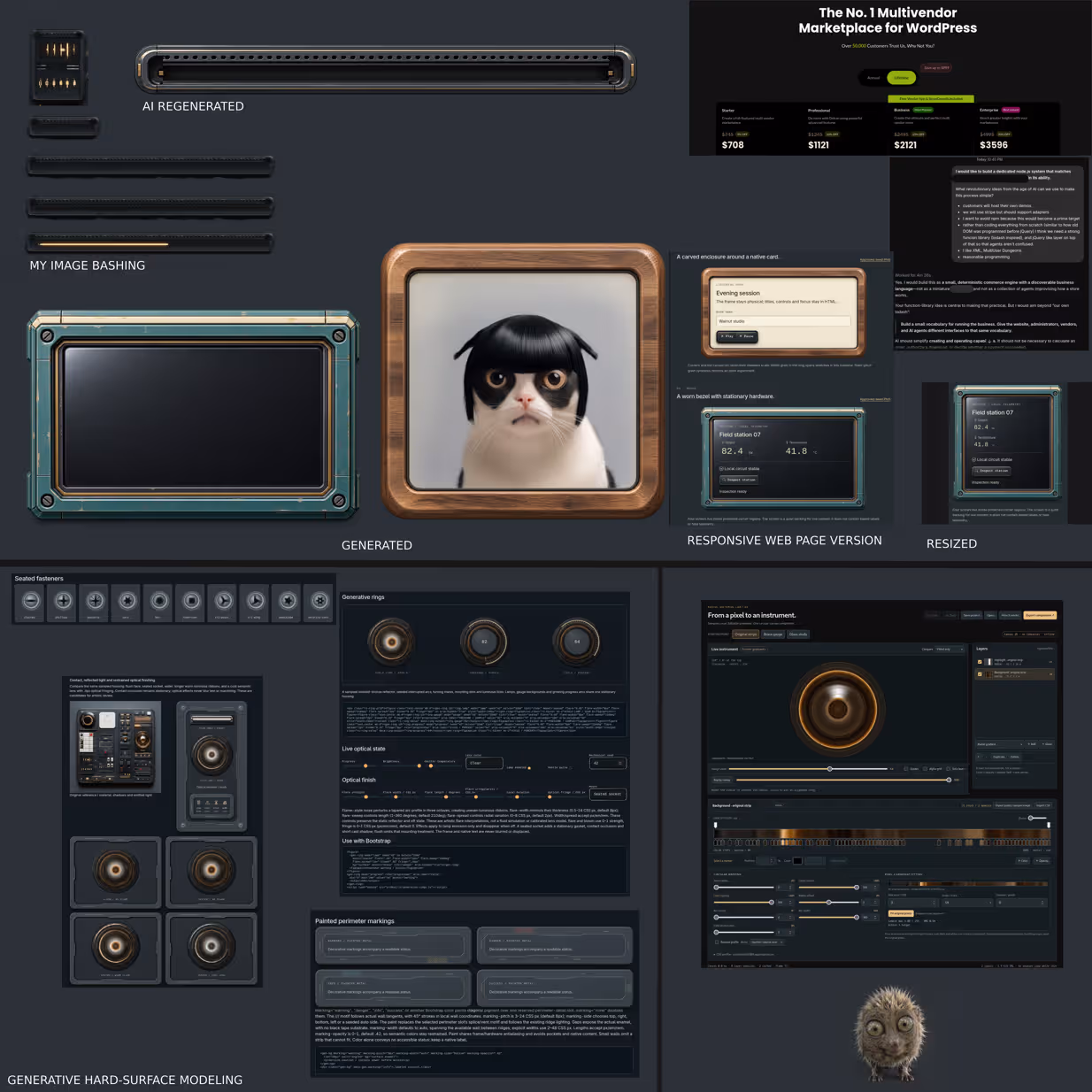Image resolution: width=1092 pixels, height=1092 pixels.
Task: Select the last security-star fastener tile
Action: [319, 601]
